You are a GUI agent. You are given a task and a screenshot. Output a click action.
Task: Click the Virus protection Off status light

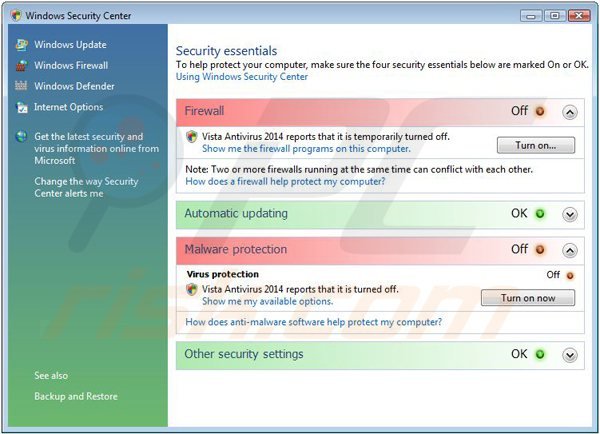point(570,275)
